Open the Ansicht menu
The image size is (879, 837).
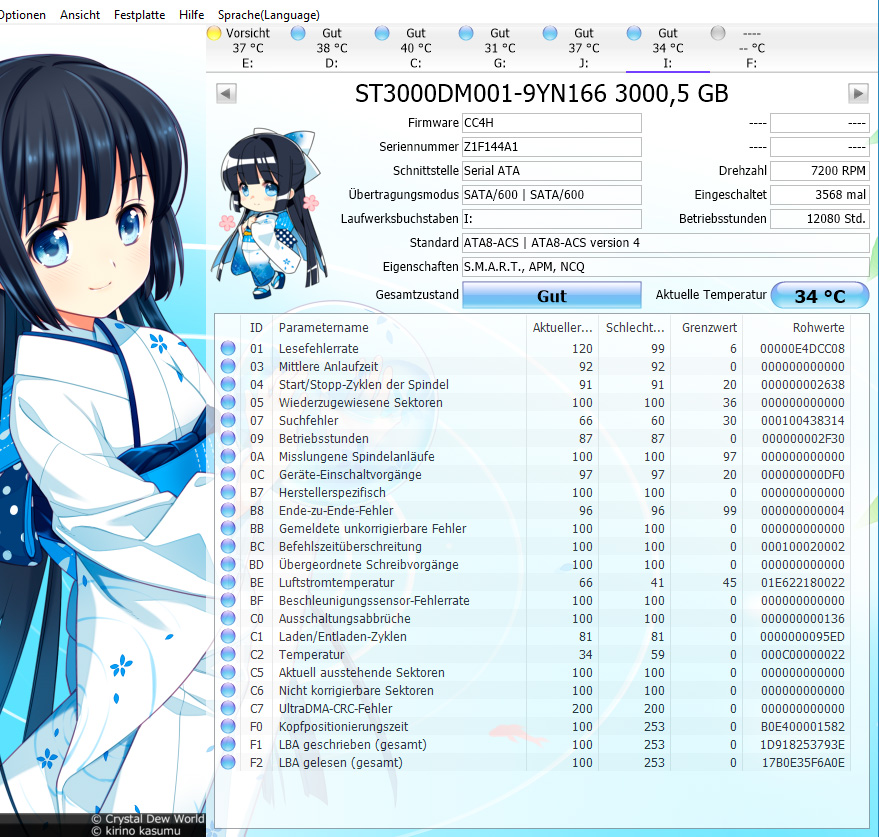tap(80, 15)
